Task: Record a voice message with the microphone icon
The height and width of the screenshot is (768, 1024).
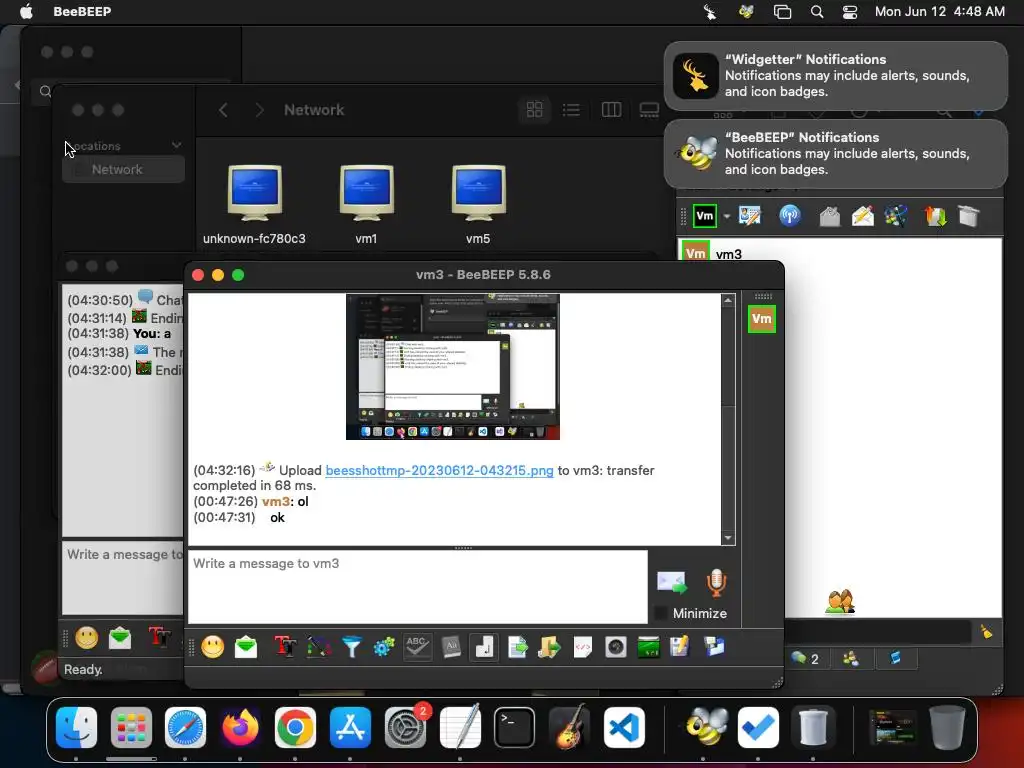Action: tap(716, 582)
